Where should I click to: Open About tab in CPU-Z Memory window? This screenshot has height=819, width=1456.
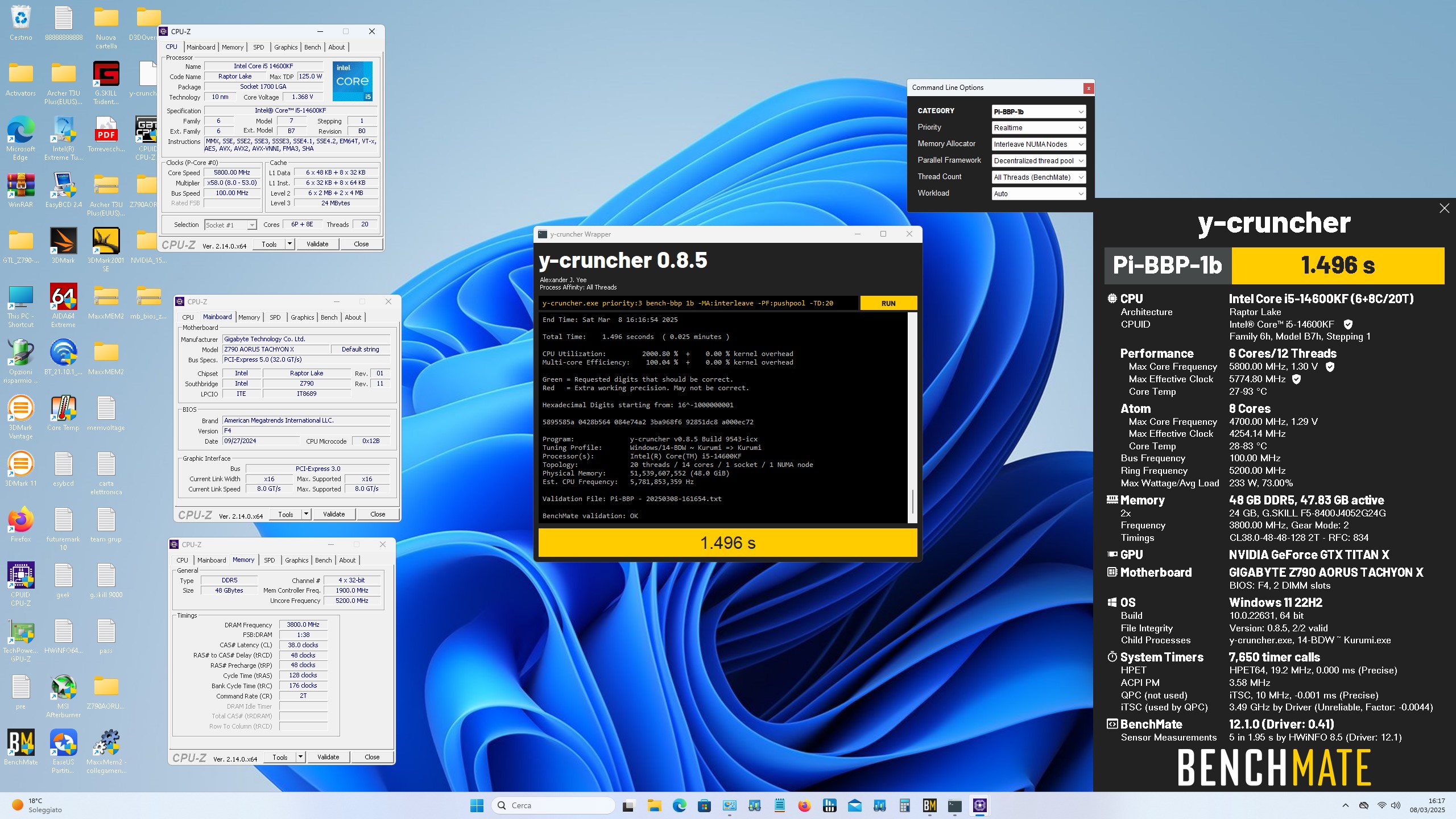click(348, 560)
